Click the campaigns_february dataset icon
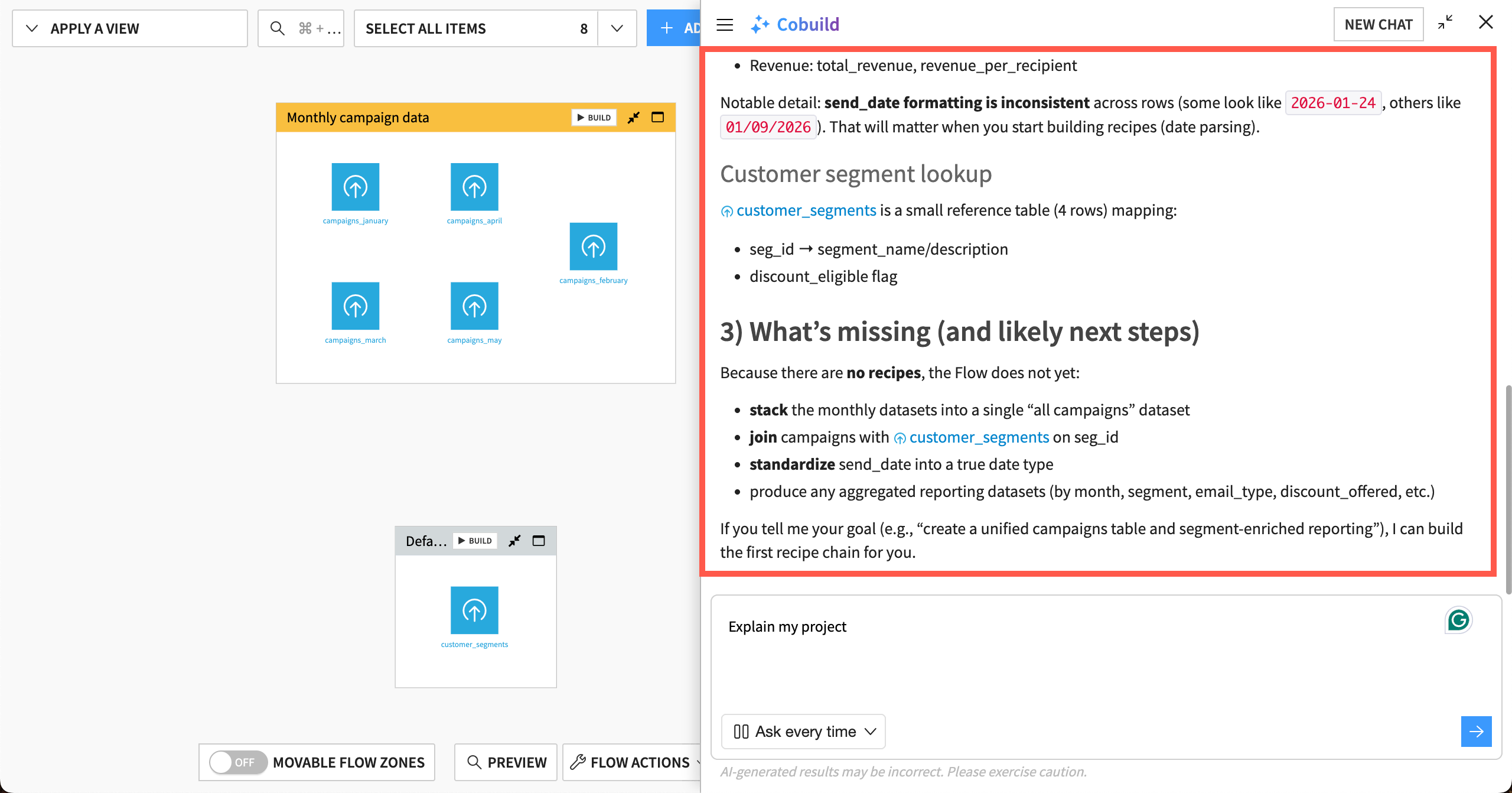This screenshot has height=793, width=1512. (x=593, y=246)
